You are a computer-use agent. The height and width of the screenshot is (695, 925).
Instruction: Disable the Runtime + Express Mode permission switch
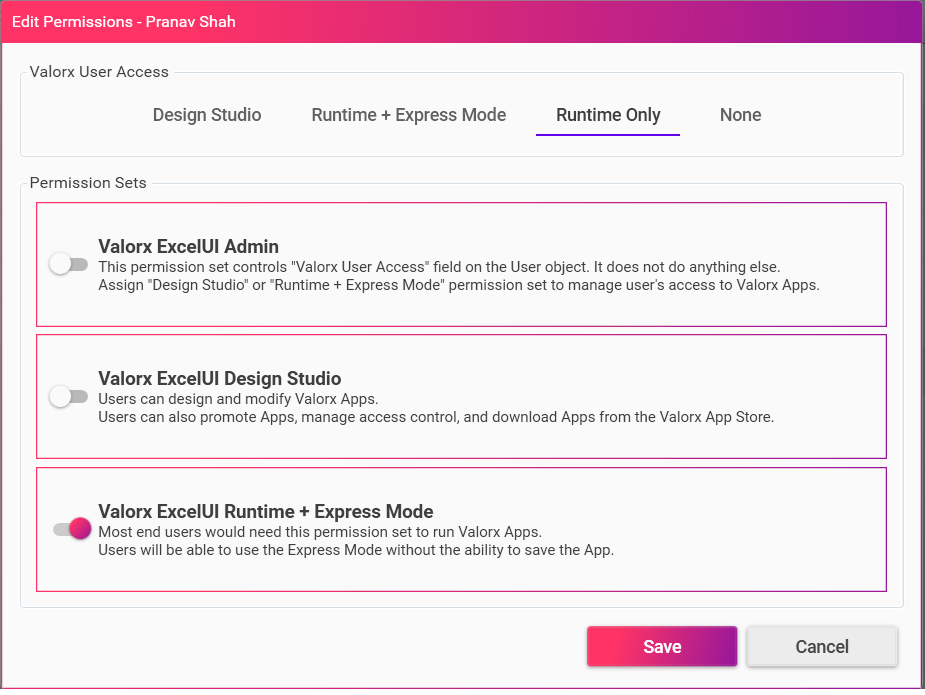click(x=73, y=529)
